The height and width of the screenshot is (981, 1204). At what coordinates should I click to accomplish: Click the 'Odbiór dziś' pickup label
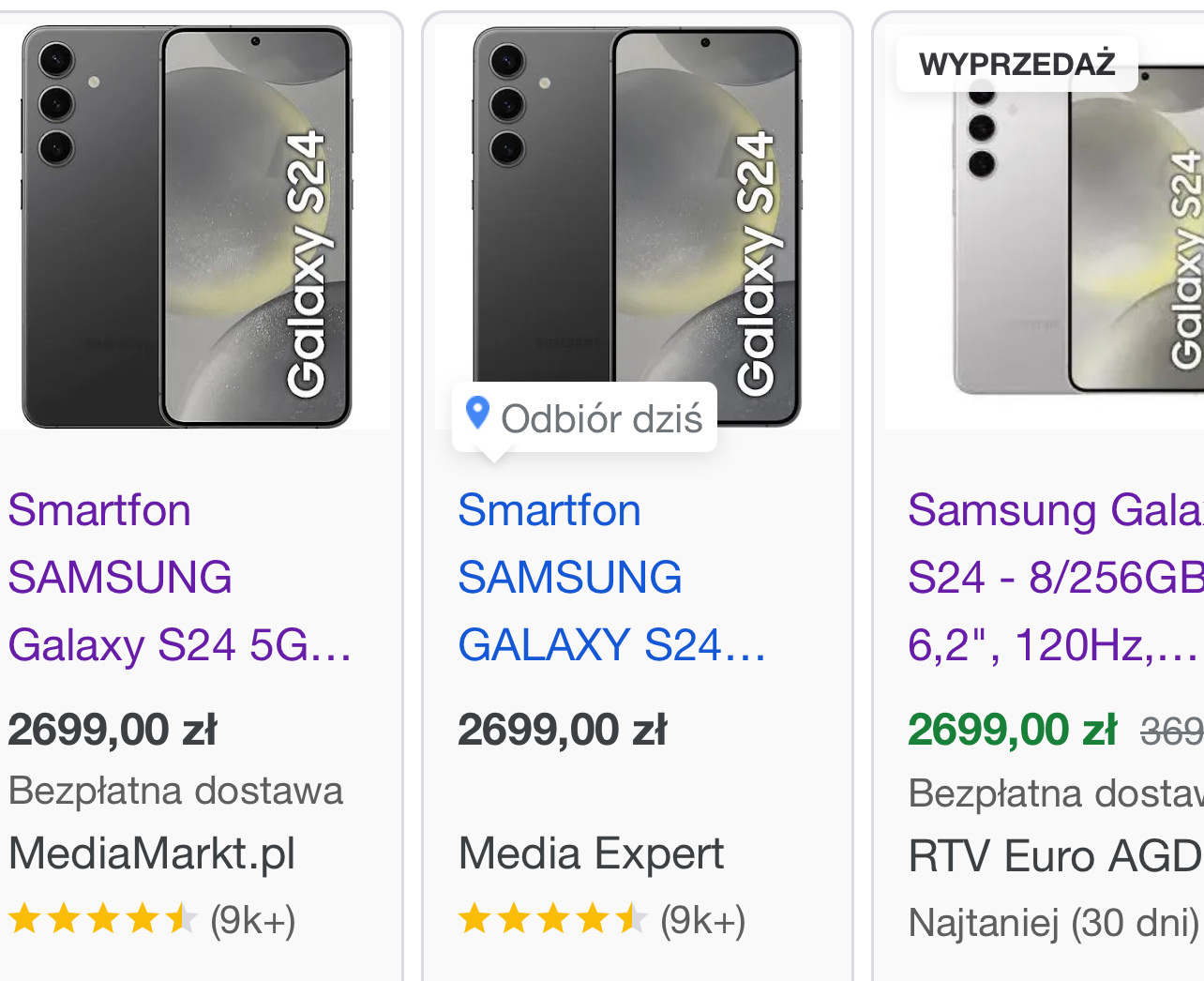pyautogui.click(x=601, y=419)
